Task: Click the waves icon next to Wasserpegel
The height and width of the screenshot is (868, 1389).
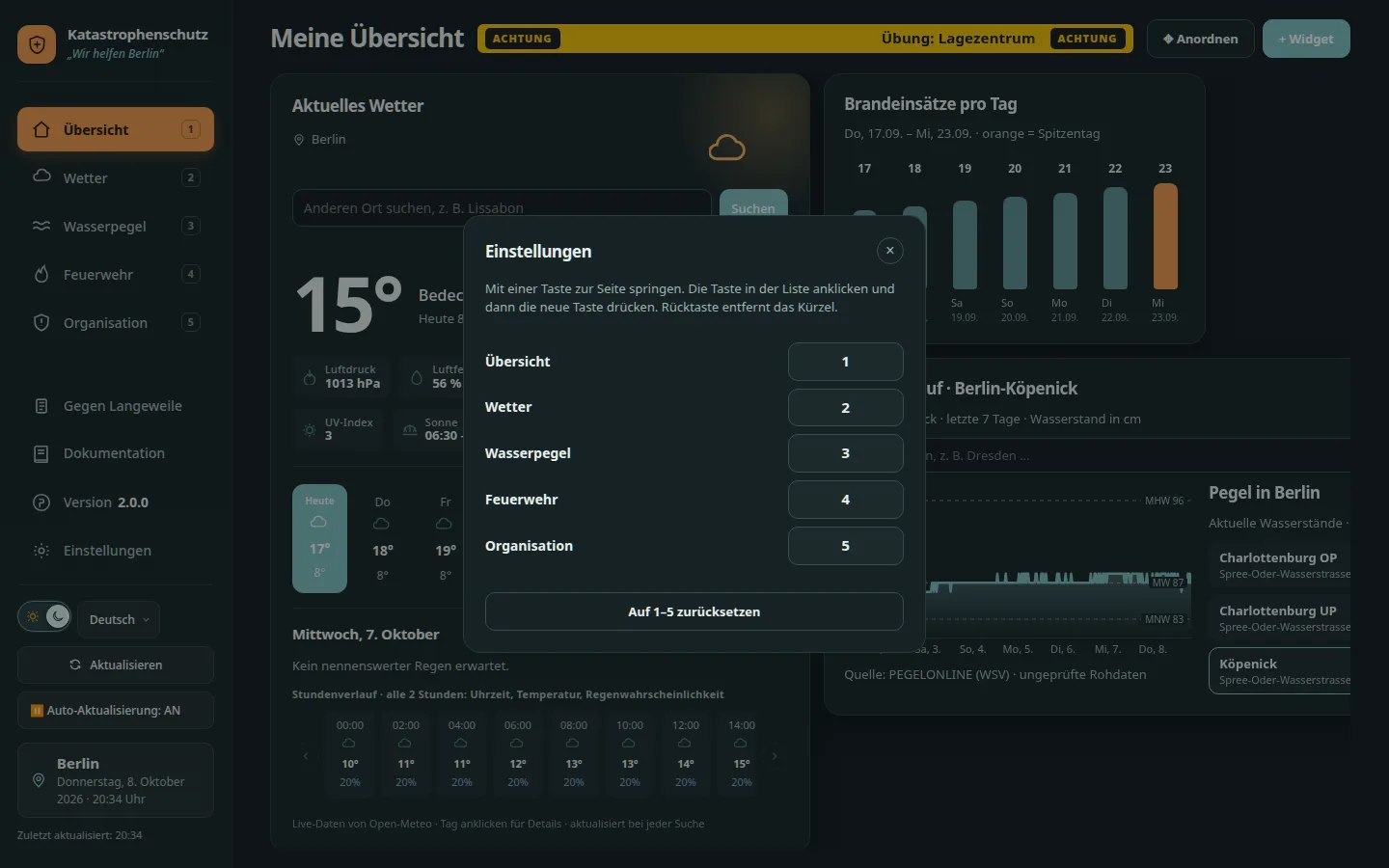Action: click(41, 226)
